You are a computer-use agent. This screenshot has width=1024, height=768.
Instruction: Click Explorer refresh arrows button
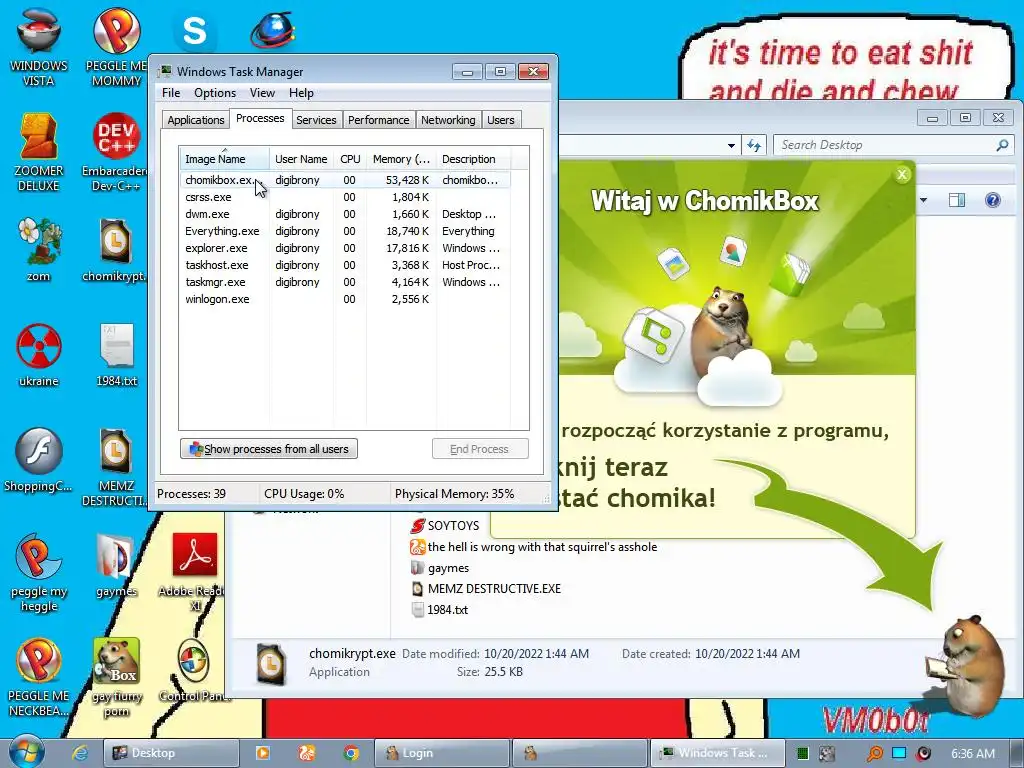(x=754, y=145)
